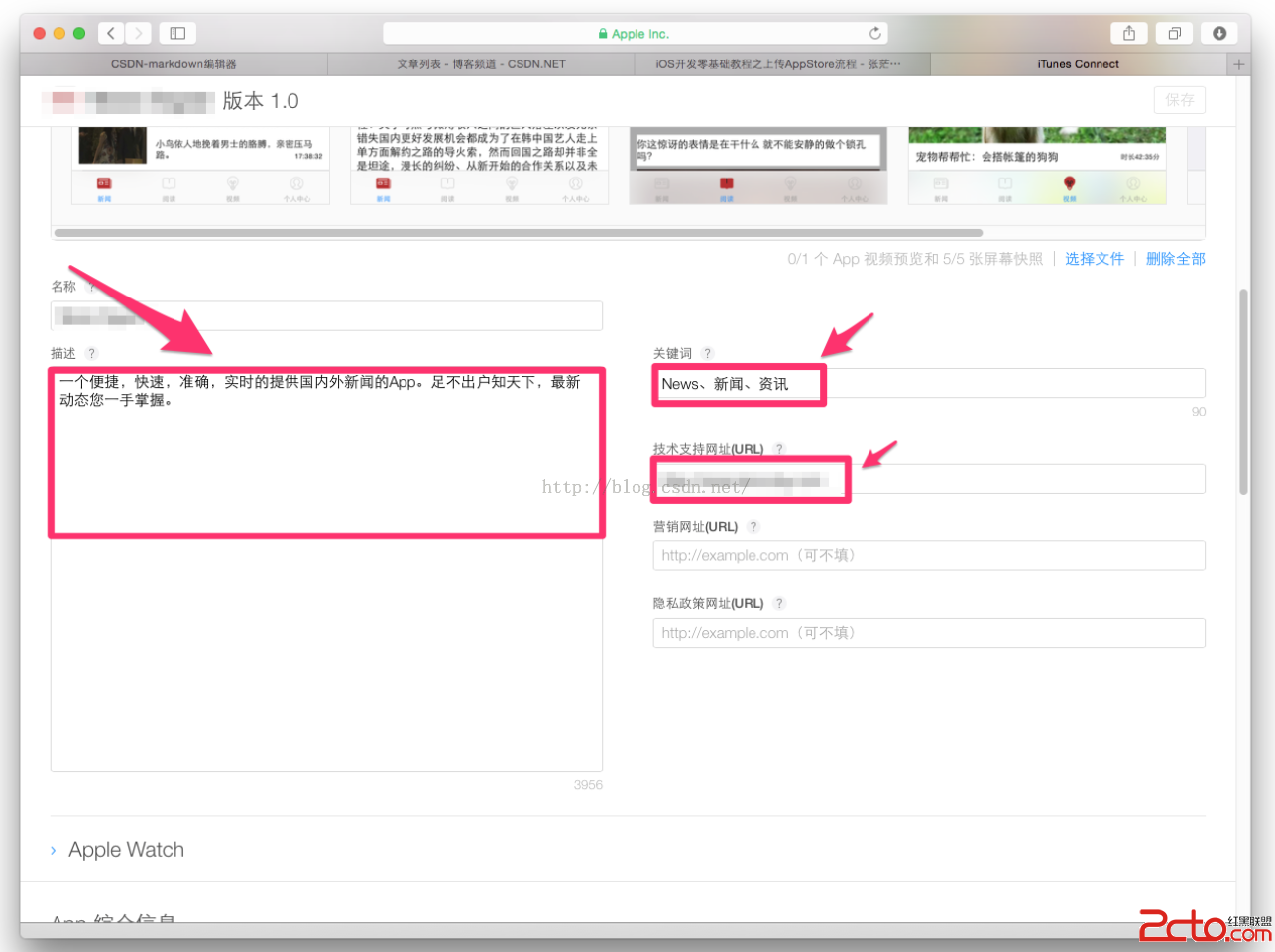Click the help icon next to 隐私政策网址(URL)
Screen dimensions: 1275x952
tap(779, 603)
